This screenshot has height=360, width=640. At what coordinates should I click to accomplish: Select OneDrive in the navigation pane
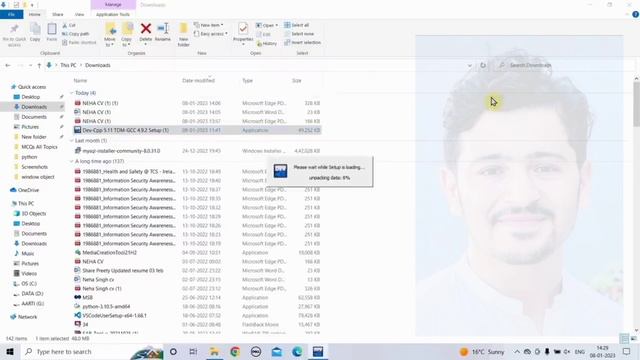(28, 190)
